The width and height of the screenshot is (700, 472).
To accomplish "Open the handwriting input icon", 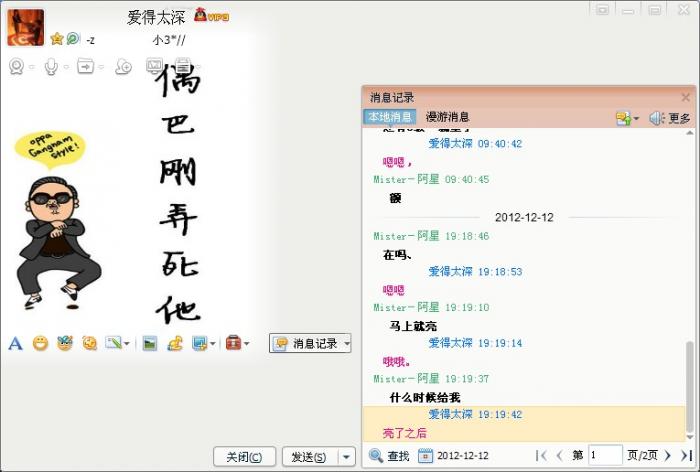I will click(113, 343).
